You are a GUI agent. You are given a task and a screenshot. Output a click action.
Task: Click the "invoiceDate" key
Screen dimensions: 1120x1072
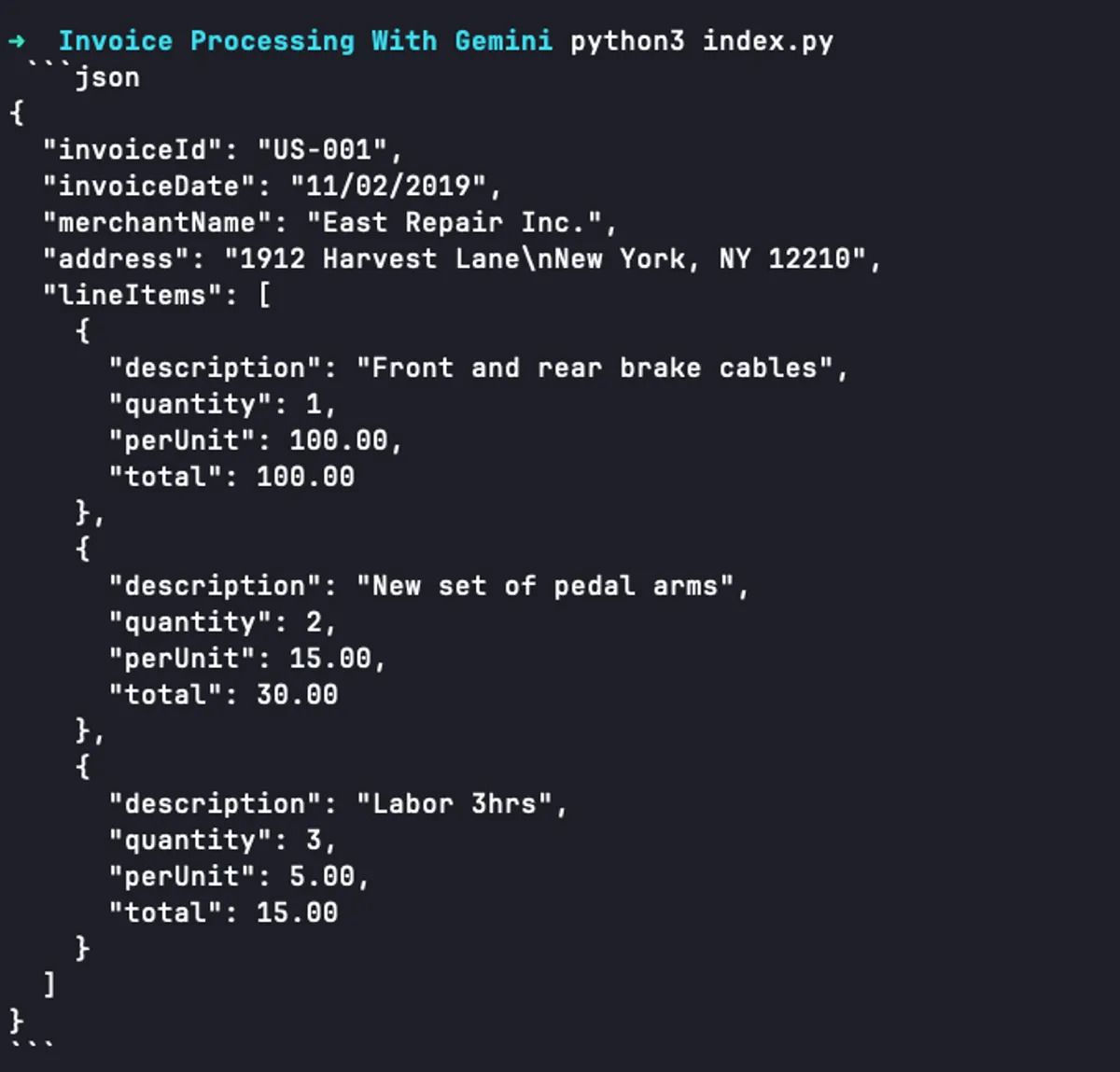(149, 186)
